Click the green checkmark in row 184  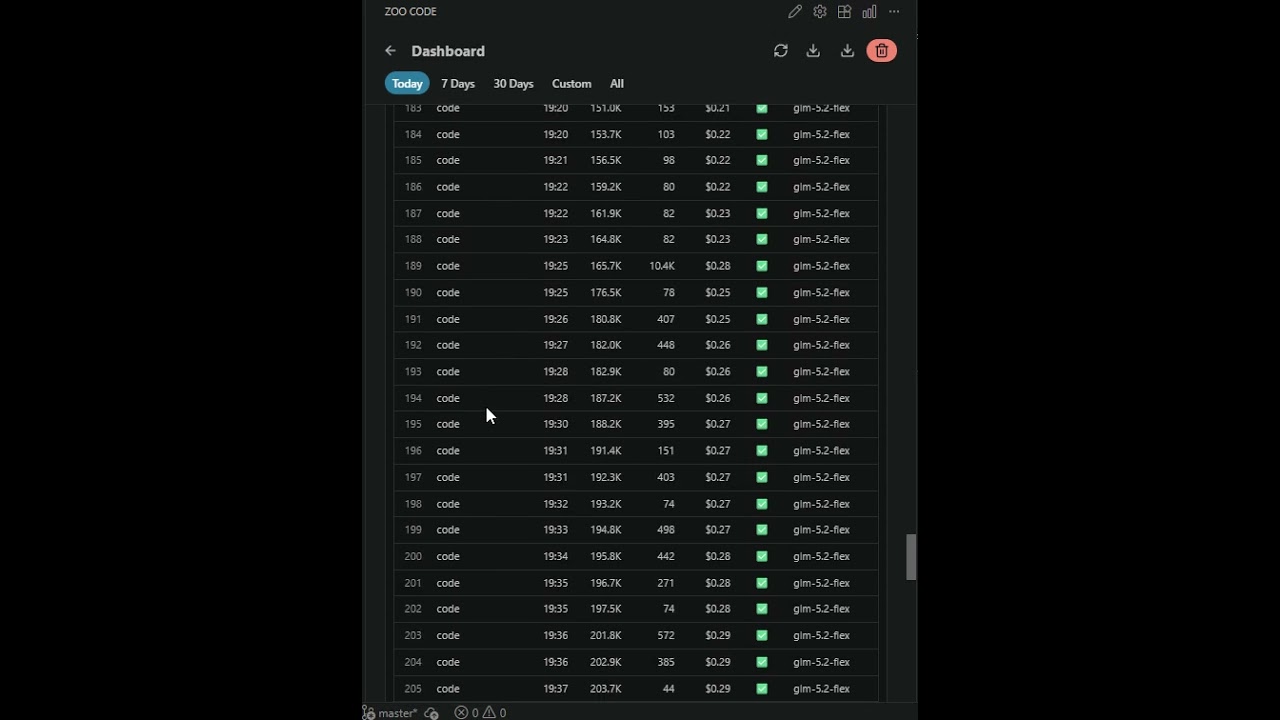coord(762,134)
